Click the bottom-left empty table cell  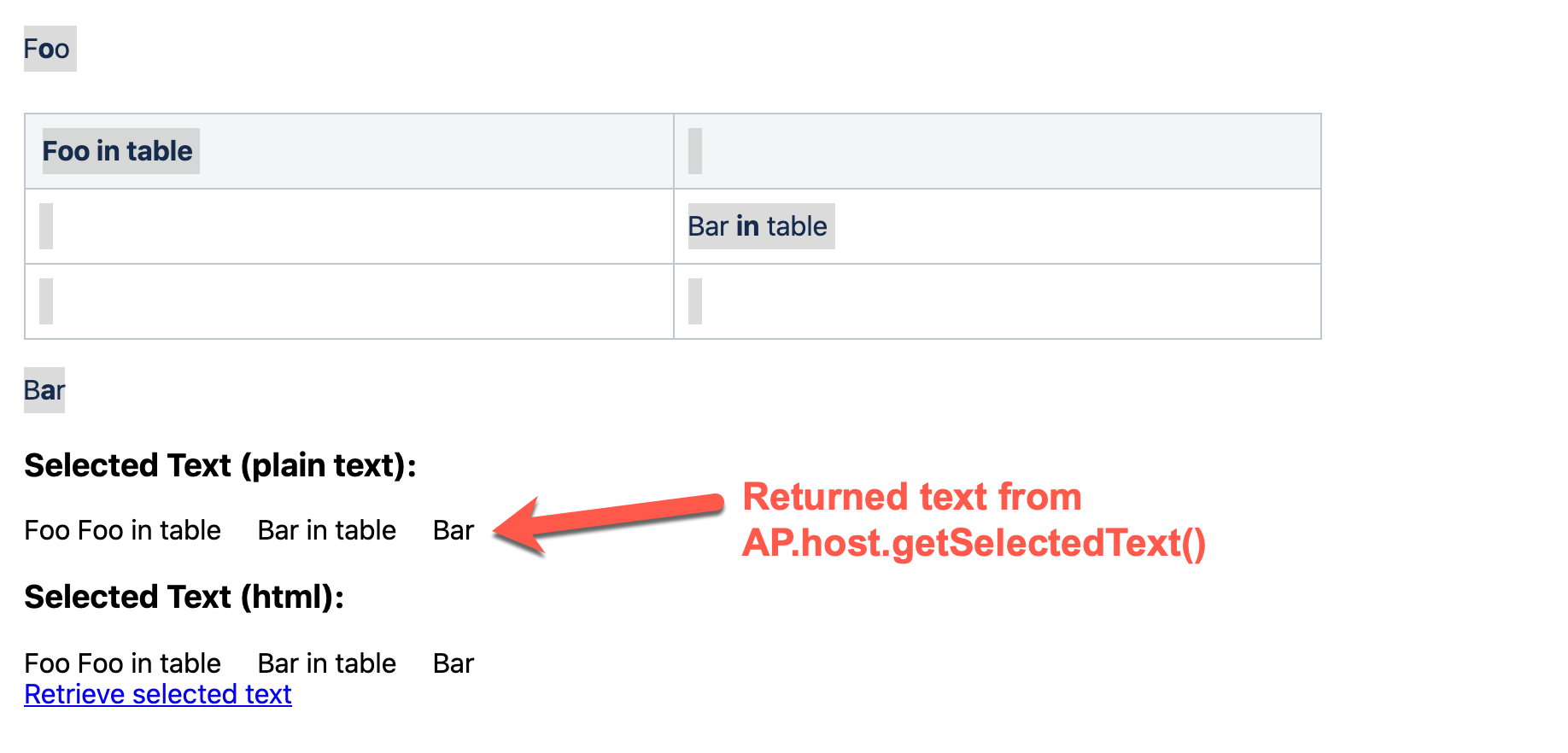[348, 301]
